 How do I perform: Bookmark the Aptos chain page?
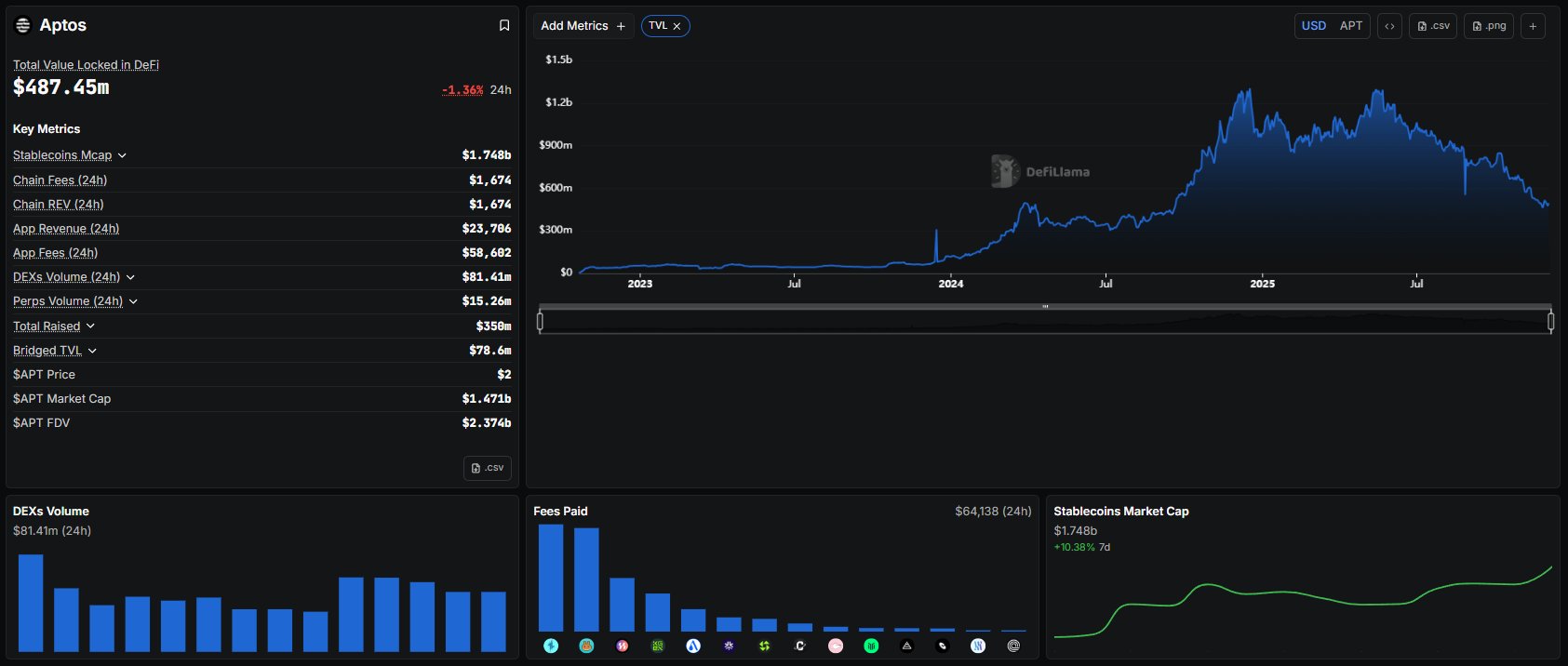504,26
